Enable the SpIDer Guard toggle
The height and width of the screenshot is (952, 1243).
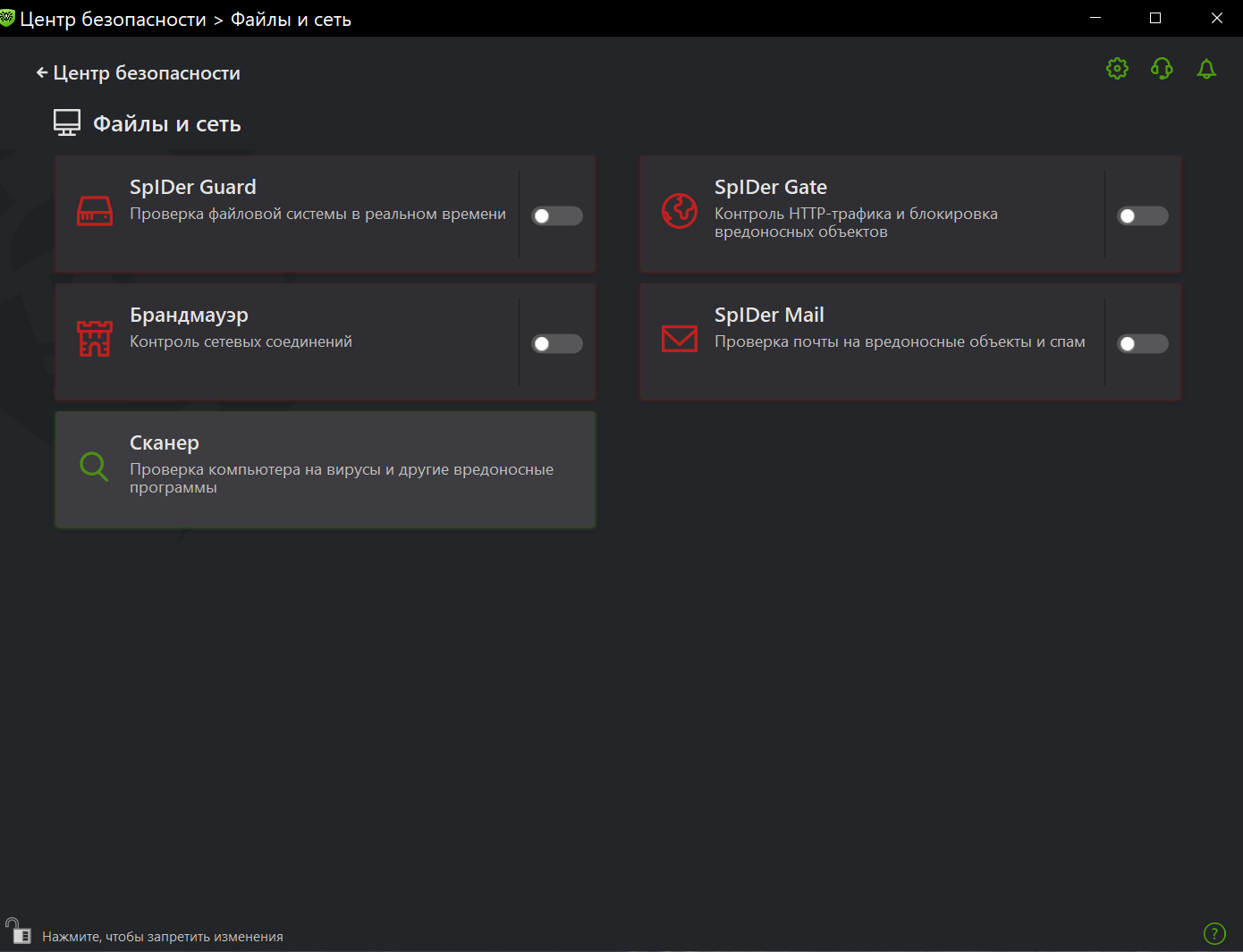pos(557,215)
